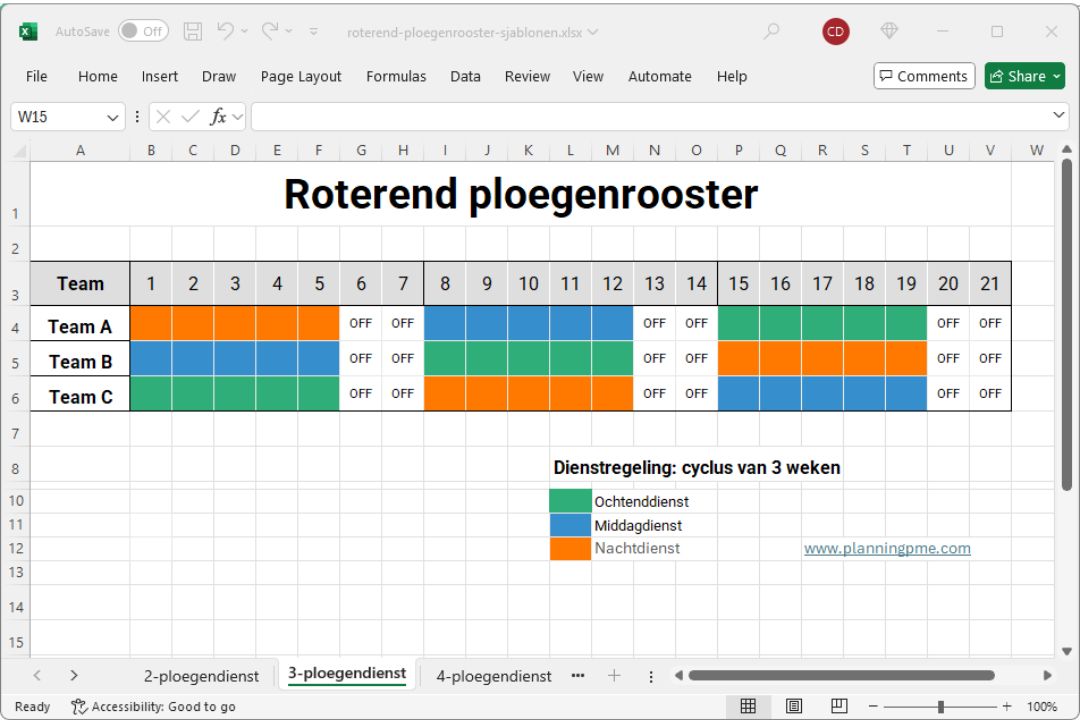Open the www.planningpme.com hyperlink

coord(887,548)
